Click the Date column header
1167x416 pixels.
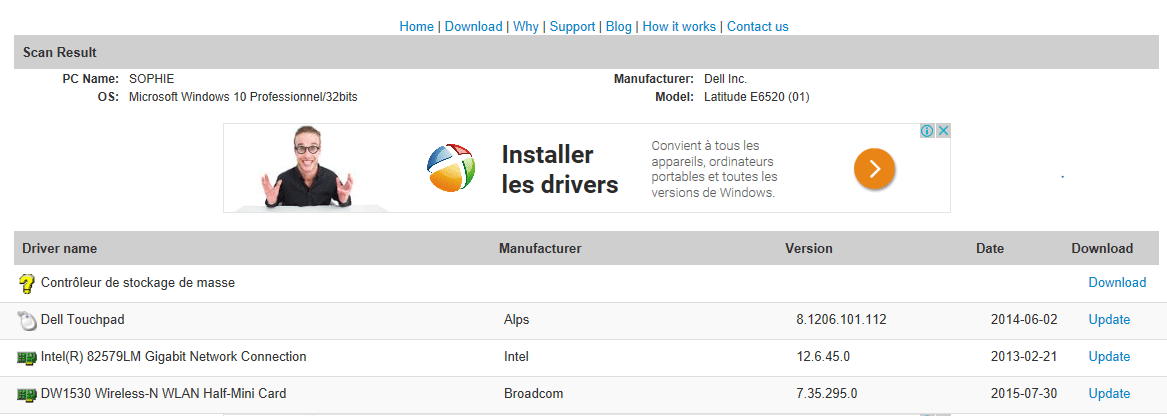click(990, 249)
